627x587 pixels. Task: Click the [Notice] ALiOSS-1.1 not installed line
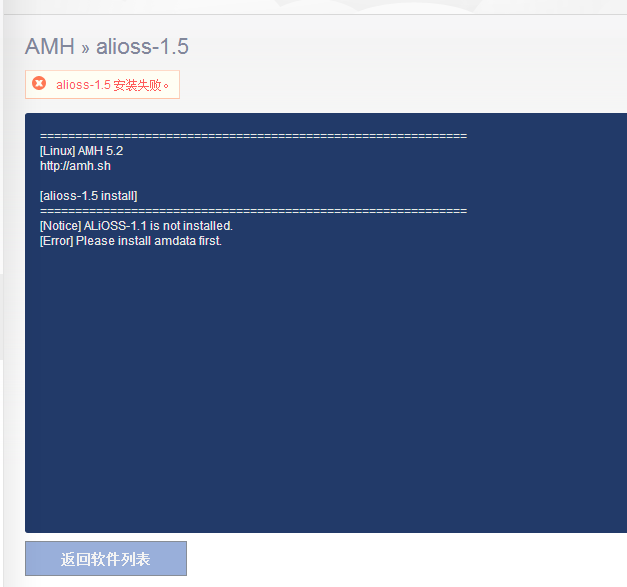136,226
